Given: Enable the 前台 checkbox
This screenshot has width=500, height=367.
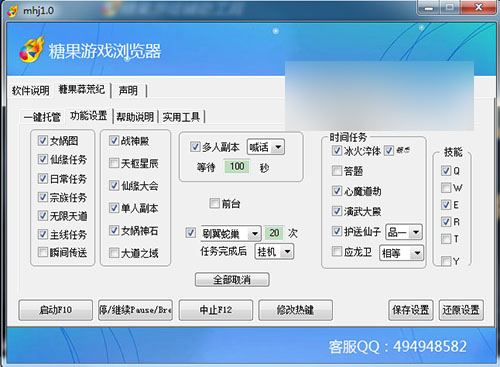Looking at the screenshot, I should (214, 203).
